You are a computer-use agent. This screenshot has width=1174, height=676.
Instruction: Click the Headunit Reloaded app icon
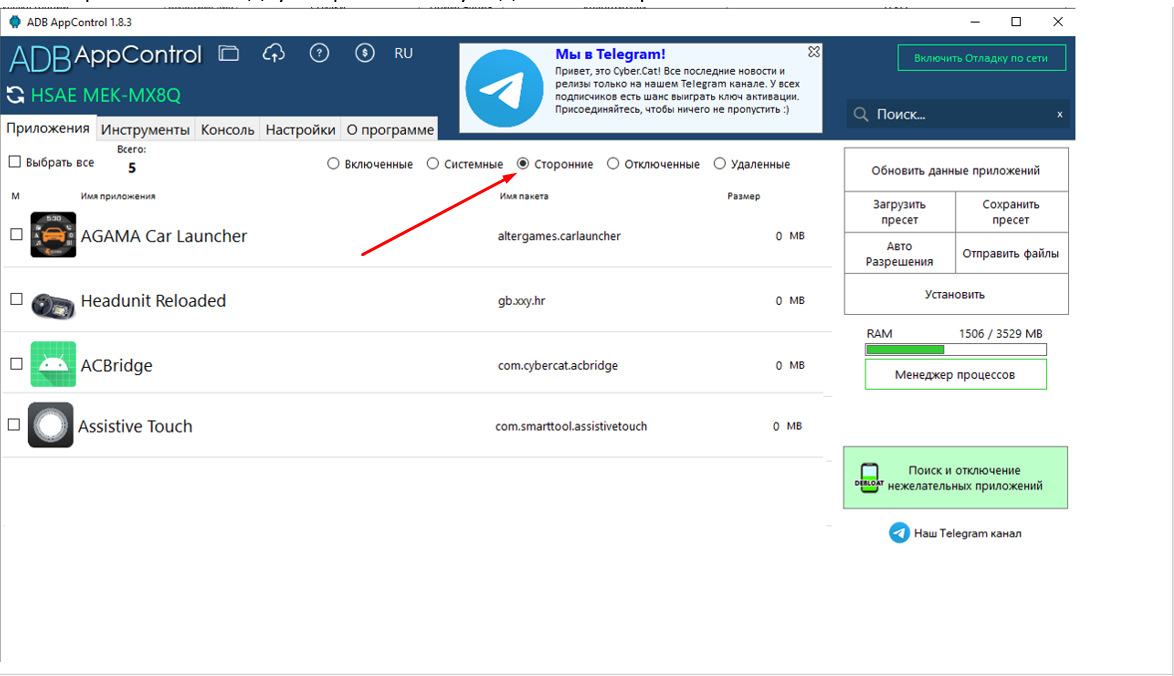click(x=52, y=305)
